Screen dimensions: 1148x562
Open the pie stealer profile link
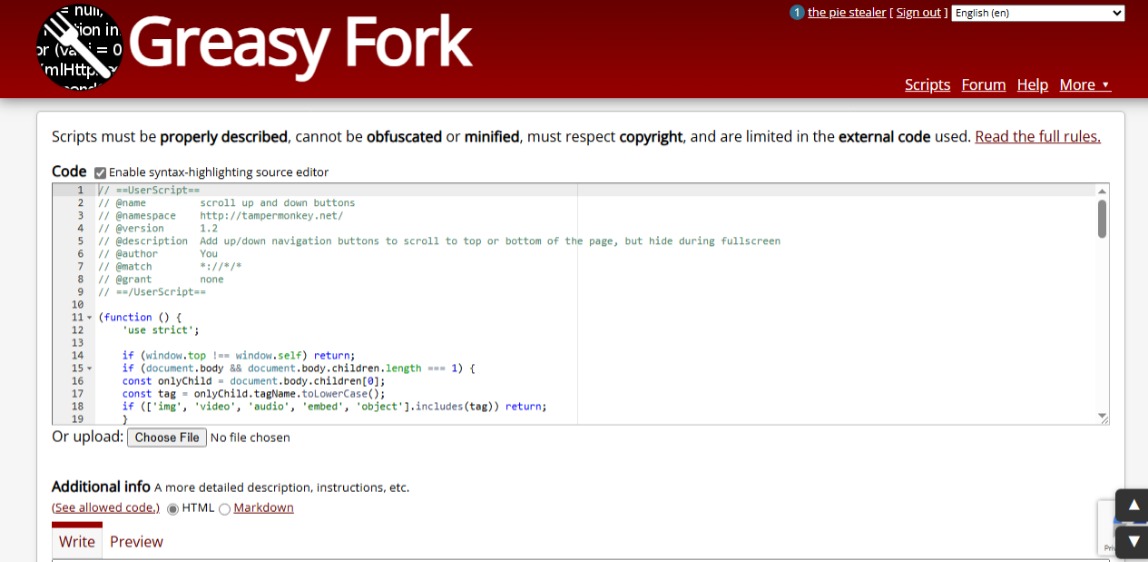(x=846, y=12)
